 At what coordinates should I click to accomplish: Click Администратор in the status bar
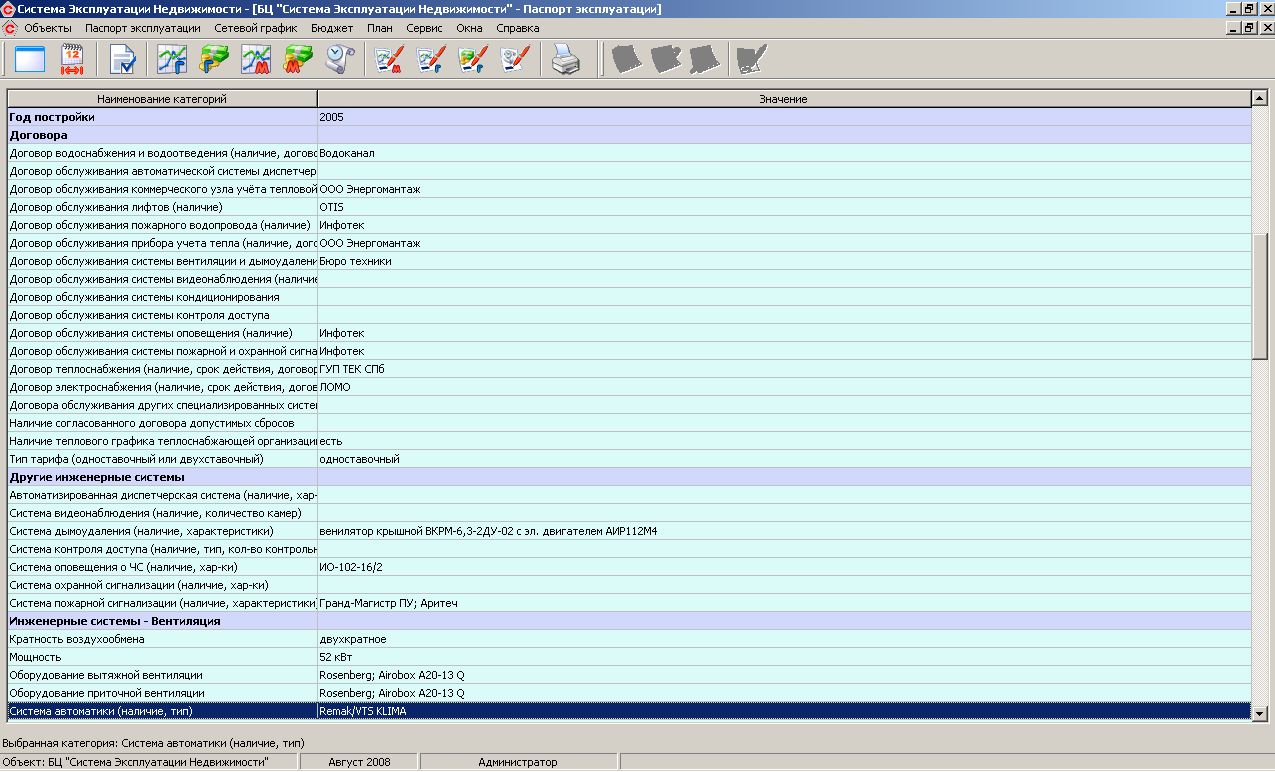(518, 762)
